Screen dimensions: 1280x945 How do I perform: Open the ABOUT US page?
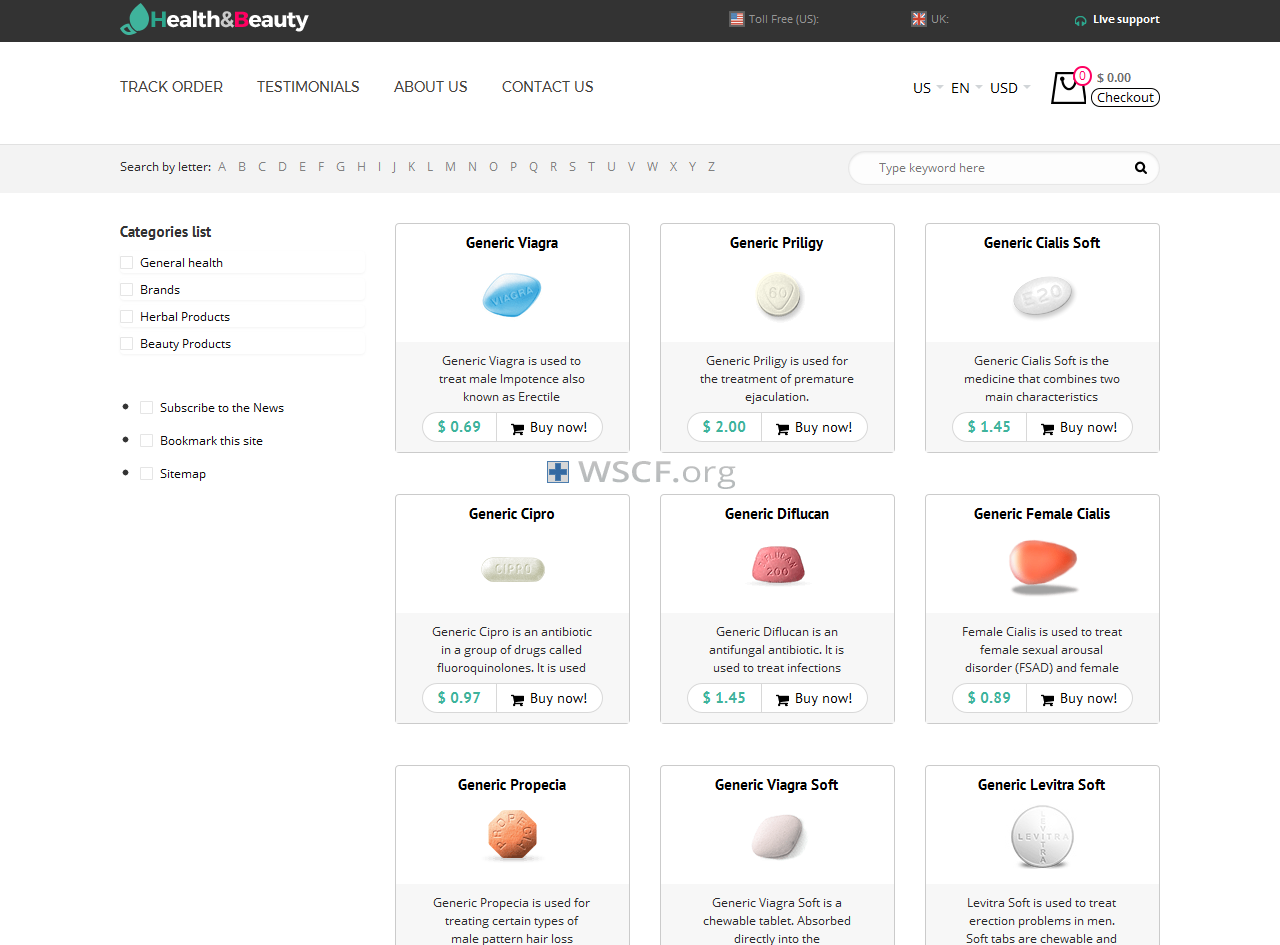(x=431, y=87)
